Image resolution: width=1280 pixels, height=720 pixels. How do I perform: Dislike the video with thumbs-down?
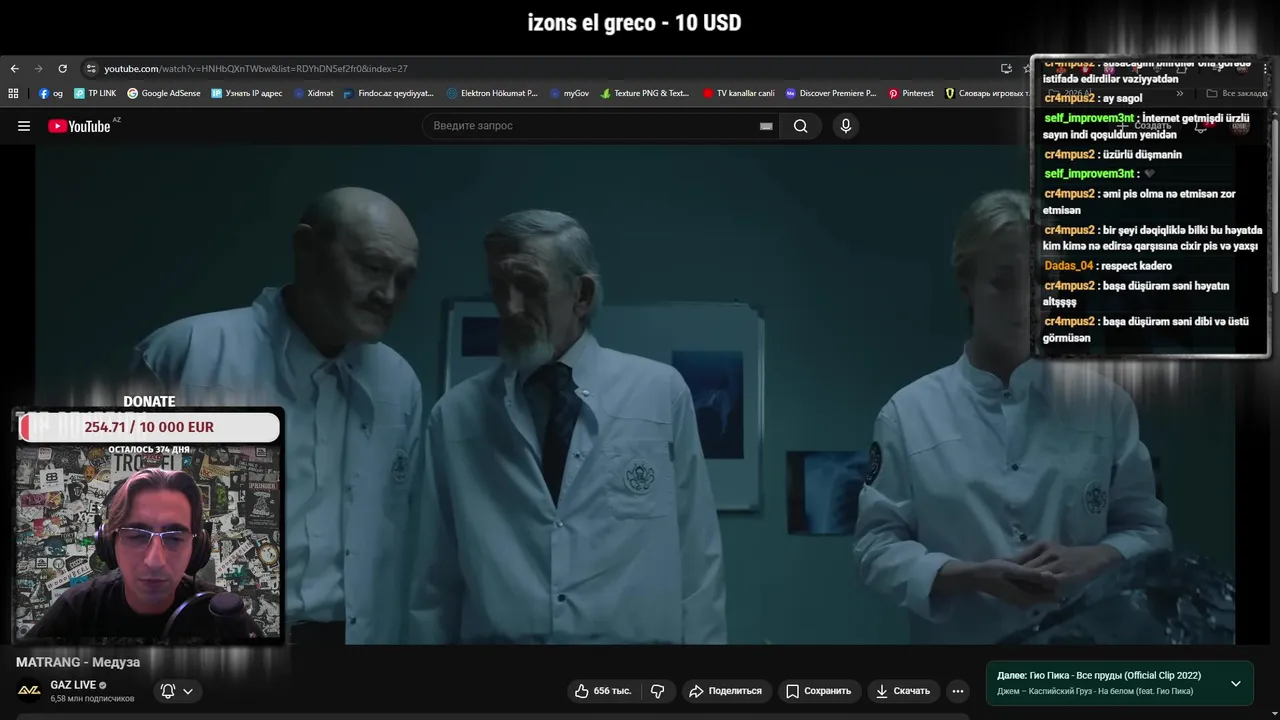tap(658, 691)
